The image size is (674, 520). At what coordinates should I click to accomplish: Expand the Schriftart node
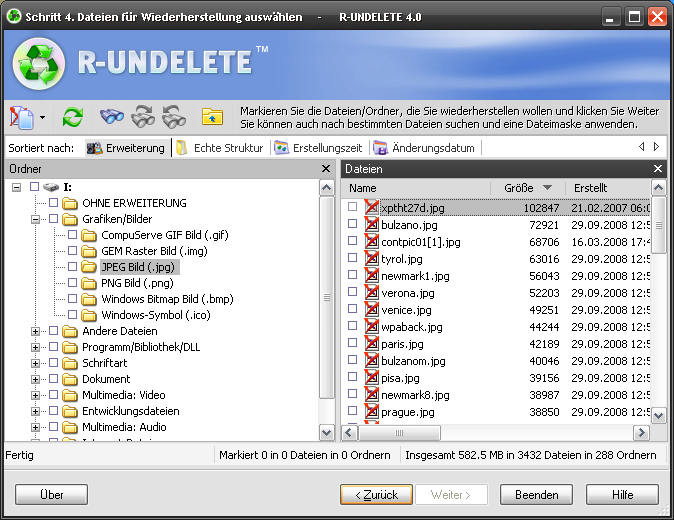(x=35, y=363)
